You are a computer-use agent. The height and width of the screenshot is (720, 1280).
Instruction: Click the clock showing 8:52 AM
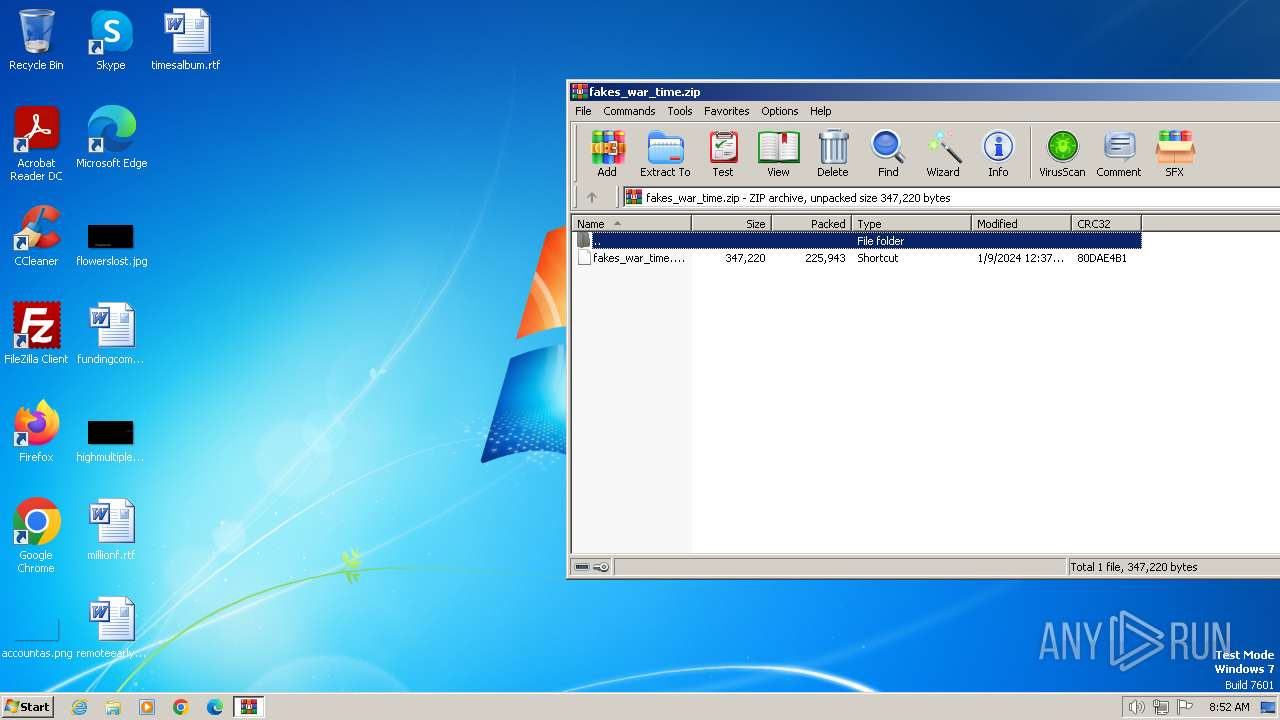(x=1229, y=707)
